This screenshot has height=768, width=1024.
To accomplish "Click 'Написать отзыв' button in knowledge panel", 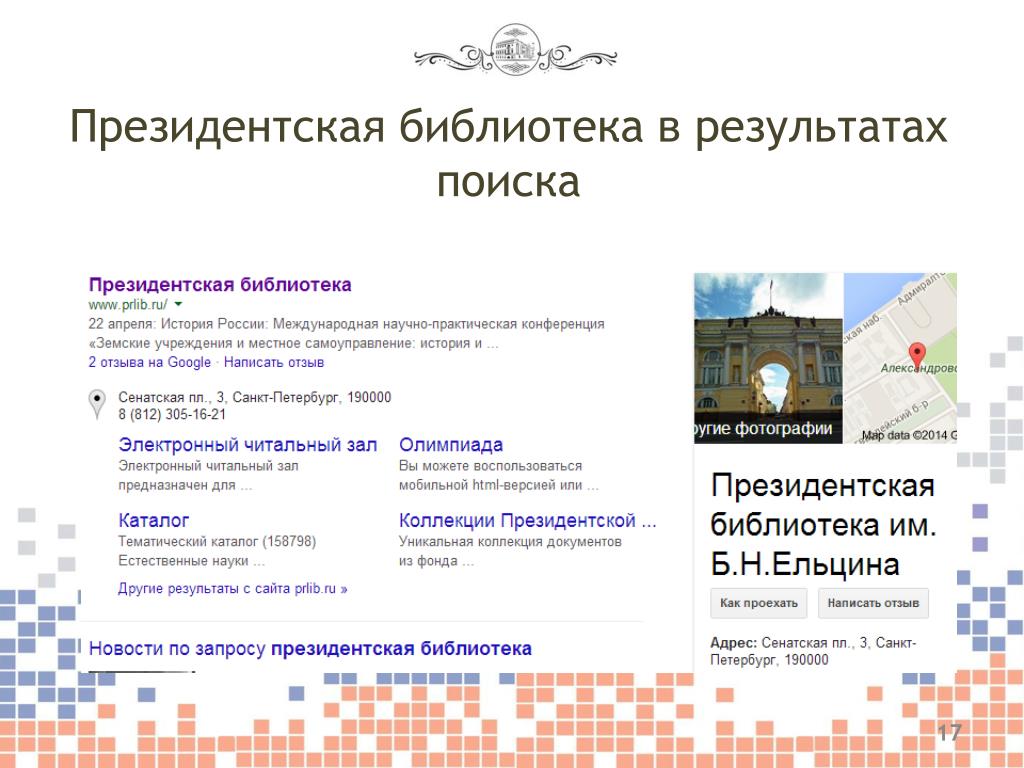I will click(873, 603).
